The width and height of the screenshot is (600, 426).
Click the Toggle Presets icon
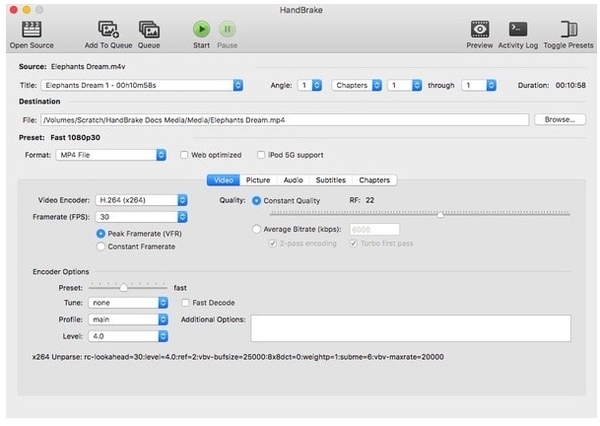(568, 29)
